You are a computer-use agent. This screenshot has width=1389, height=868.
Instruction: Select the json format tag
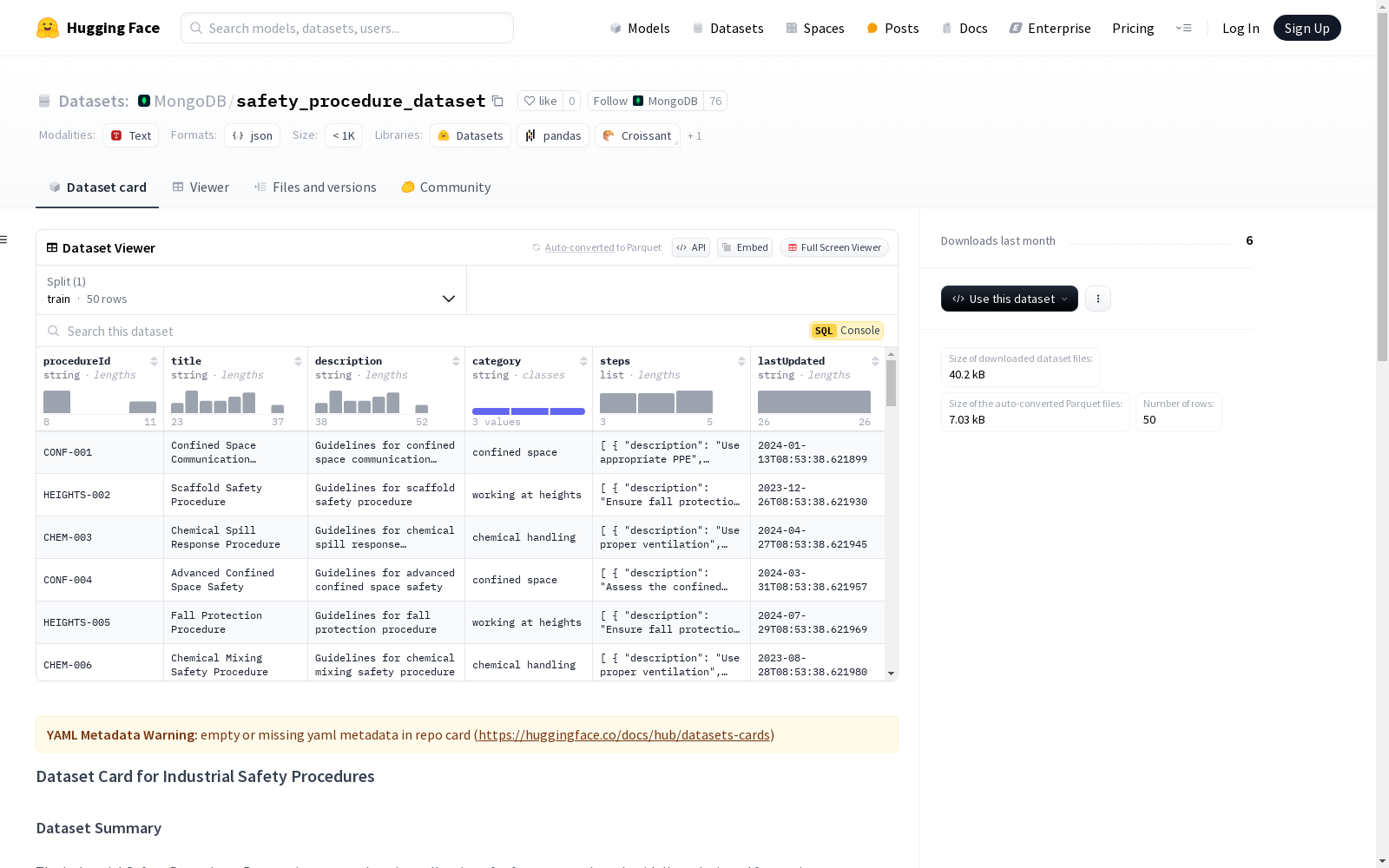(x=253, y=135)
